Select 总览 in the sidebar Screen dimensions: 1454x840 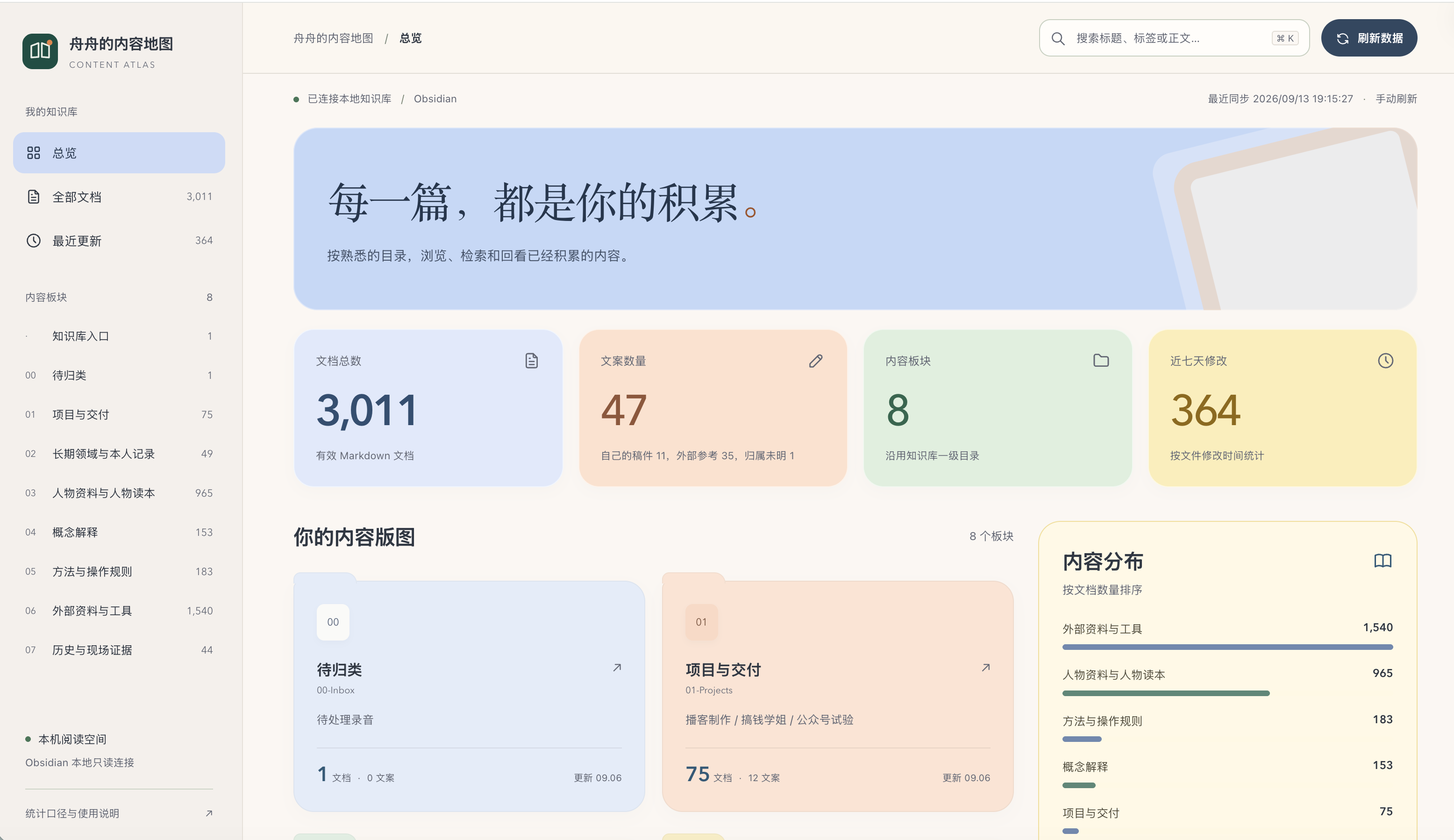click(x=119, y=153)
